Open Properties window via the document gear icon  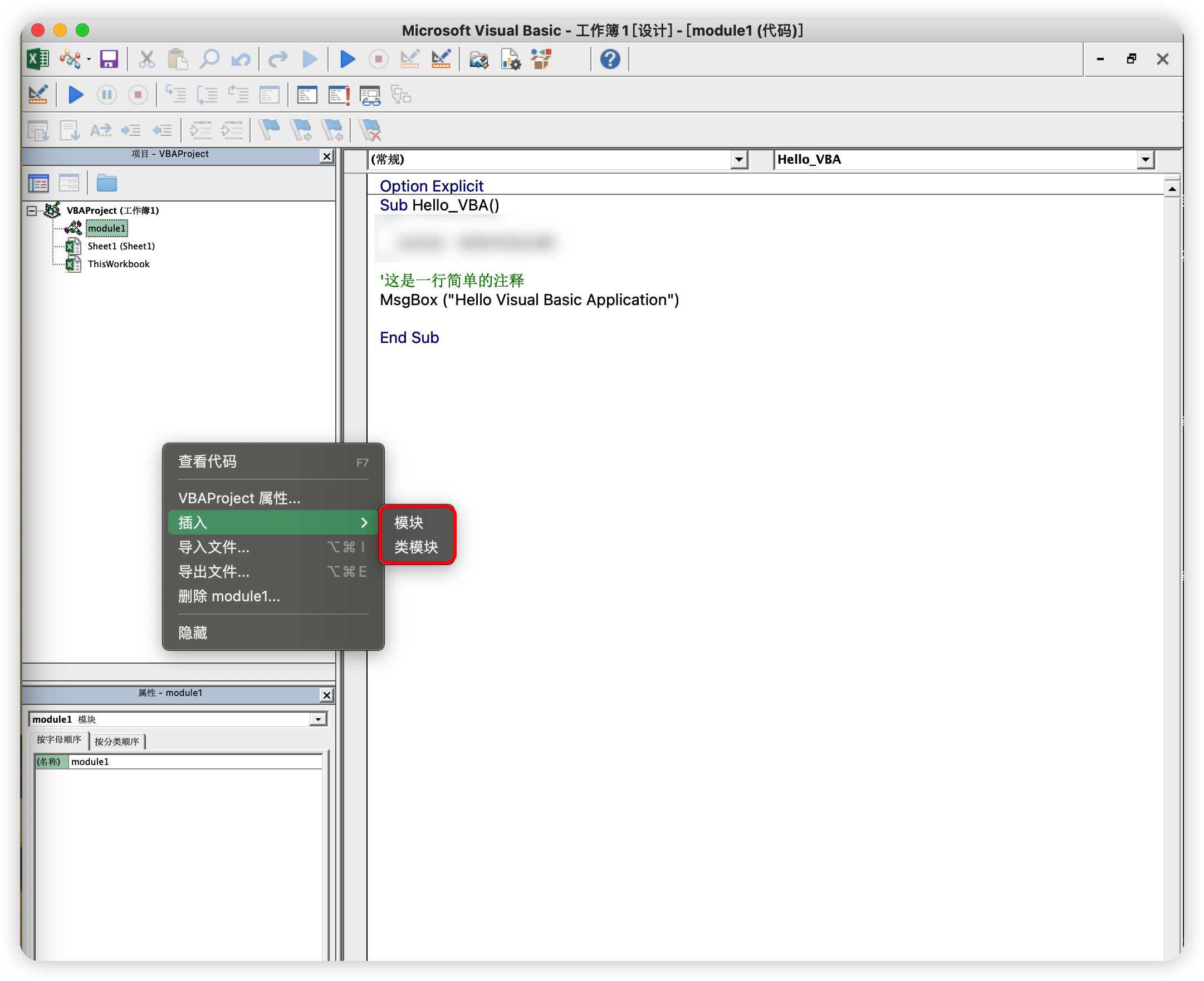click(511, 60)
